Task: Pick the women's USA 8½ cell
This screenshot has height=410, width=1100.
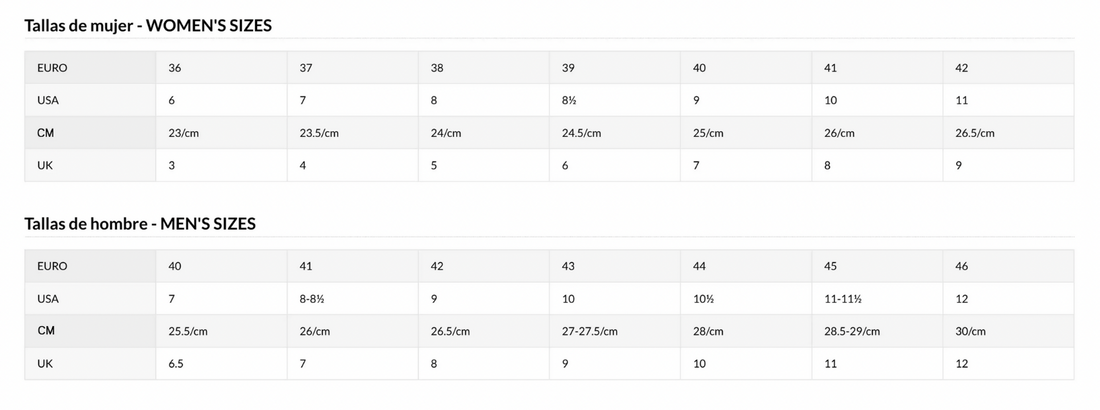Action: click(569, 100)
